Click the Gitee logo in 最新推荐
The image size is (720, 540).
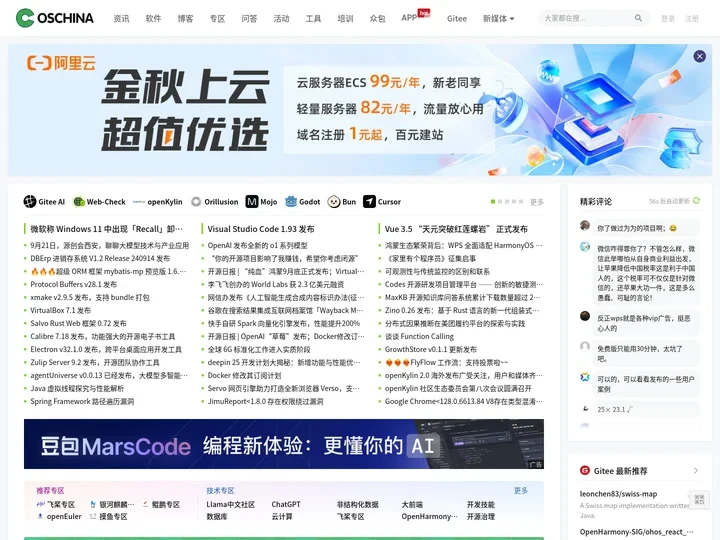coord(585,470)
